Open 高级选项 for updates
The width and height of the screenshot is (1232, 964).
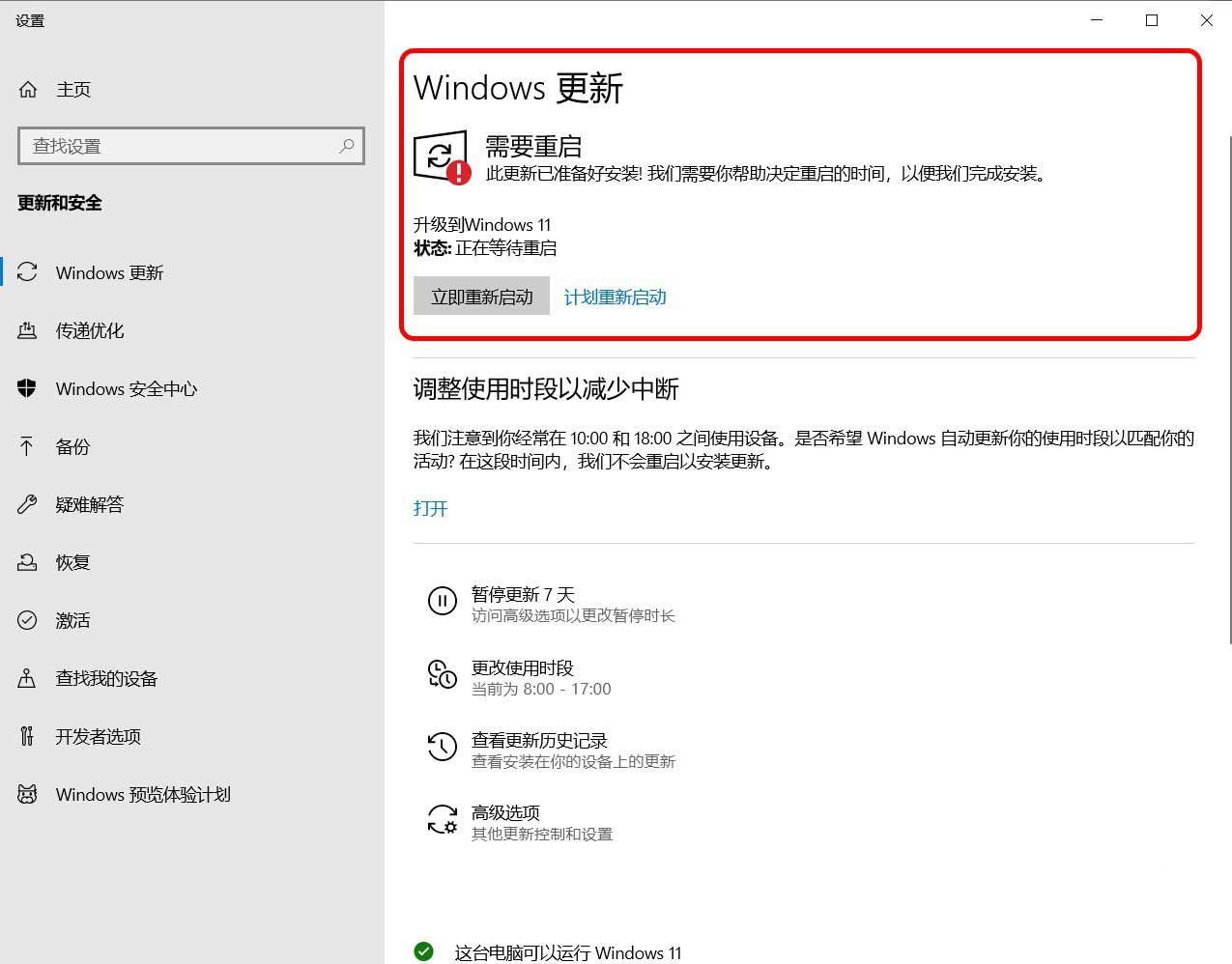(x=505, y=812)
